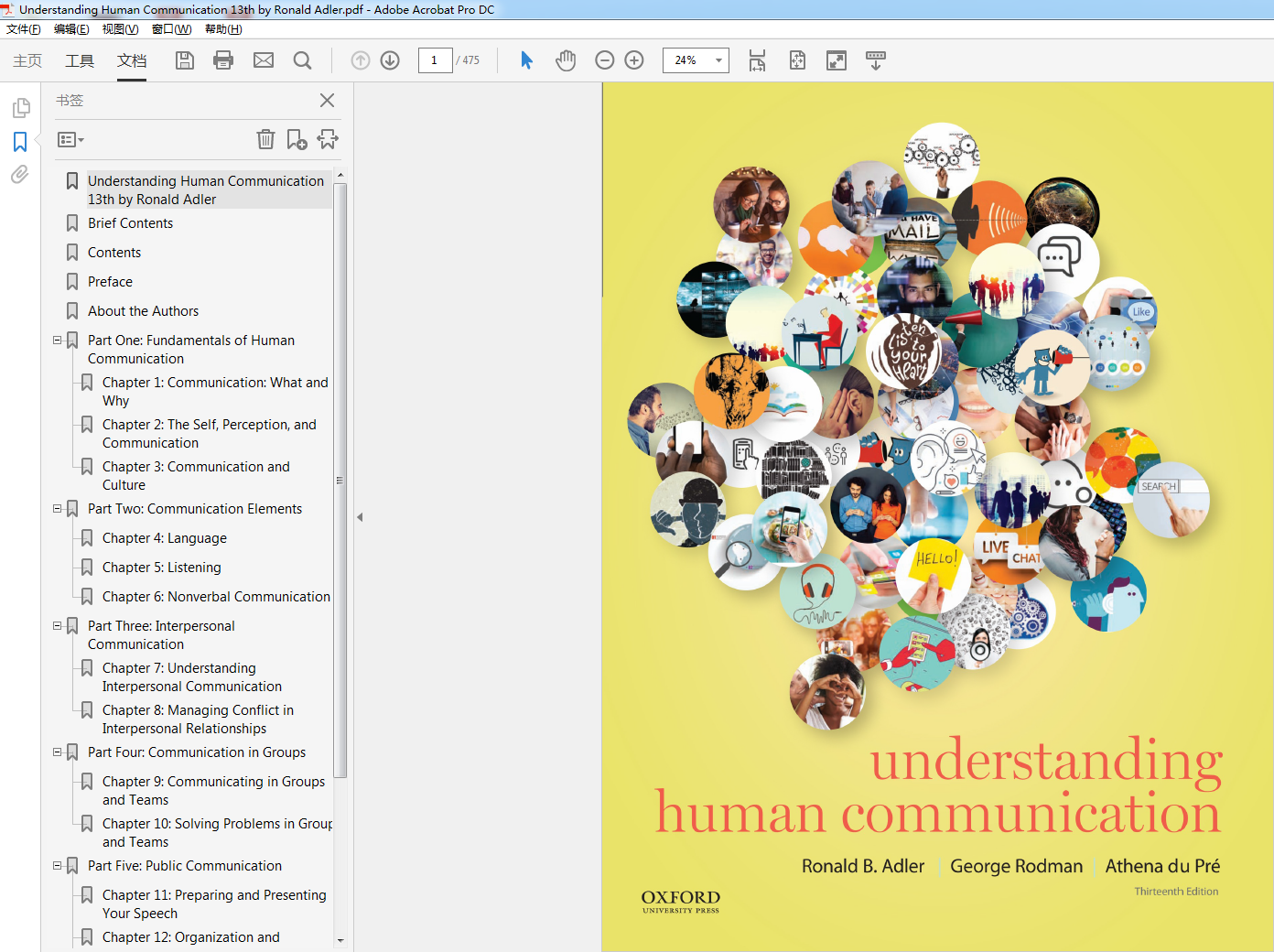Open Attachments paperclip panel icon
1274x952 pixels.
pyautogui.click(x=20, y=174)
